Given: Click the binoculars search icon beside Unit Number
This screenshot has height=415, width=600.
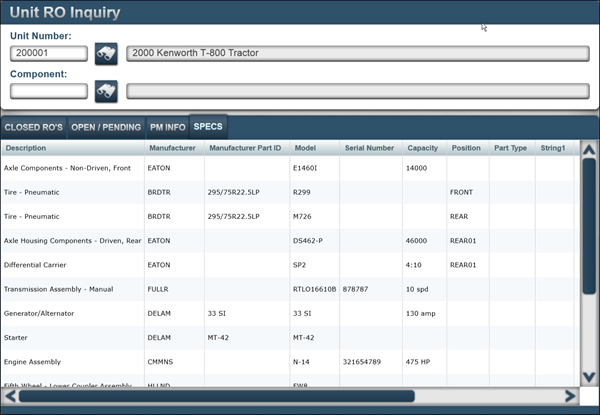Looking at the screenshot, I should coord(106,54).
